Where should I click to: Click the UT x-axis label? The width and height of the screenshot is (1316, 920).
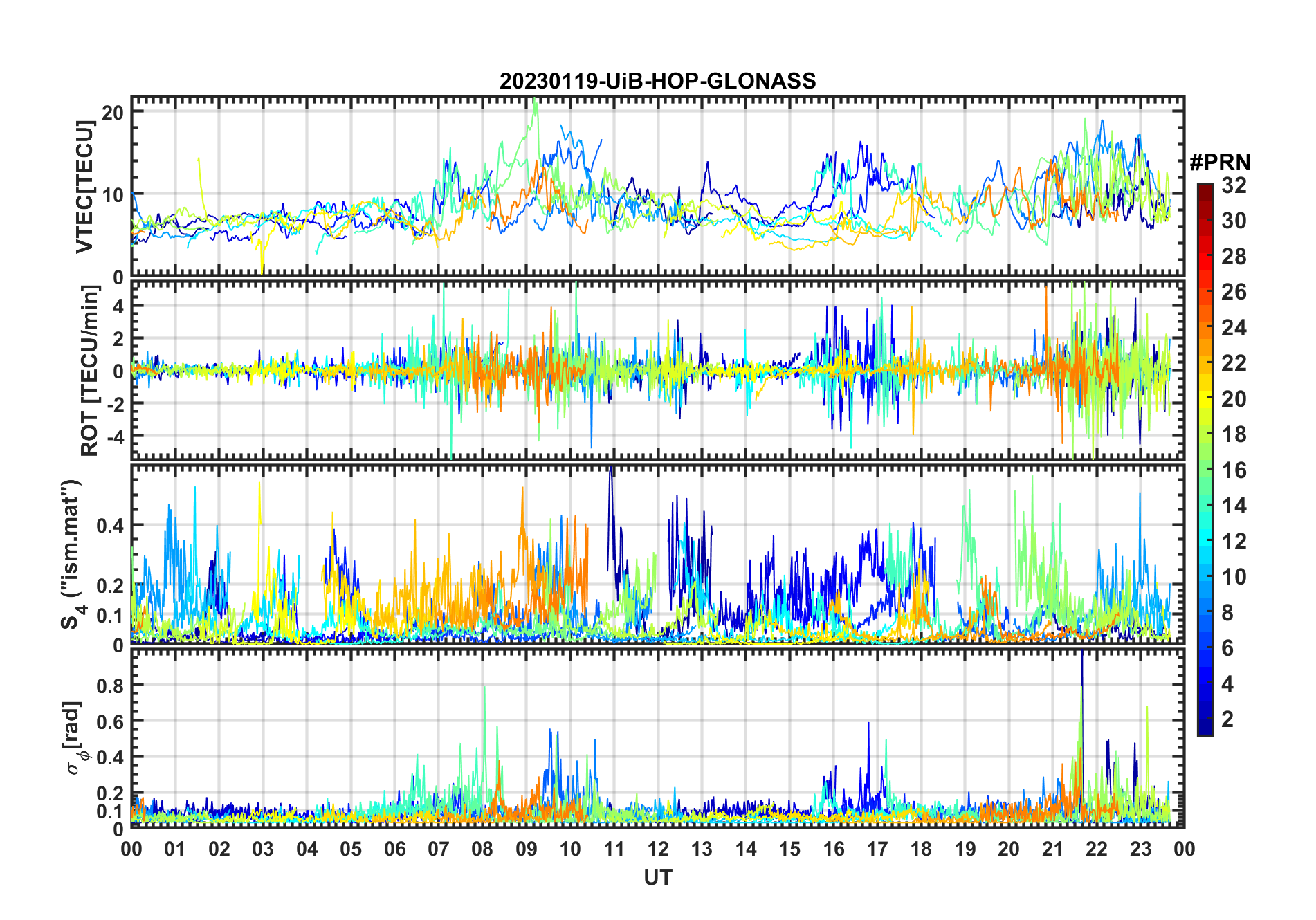pyautogui.click(x=657, y=877)
